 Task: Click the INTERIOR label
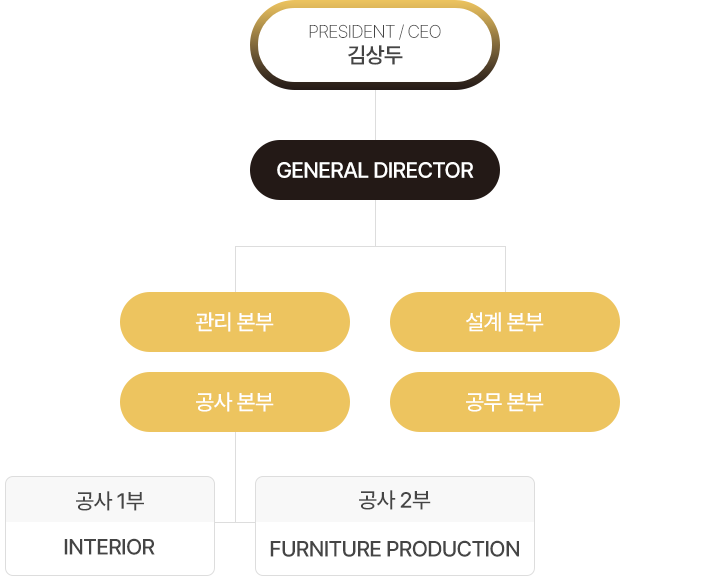point(109,547)
